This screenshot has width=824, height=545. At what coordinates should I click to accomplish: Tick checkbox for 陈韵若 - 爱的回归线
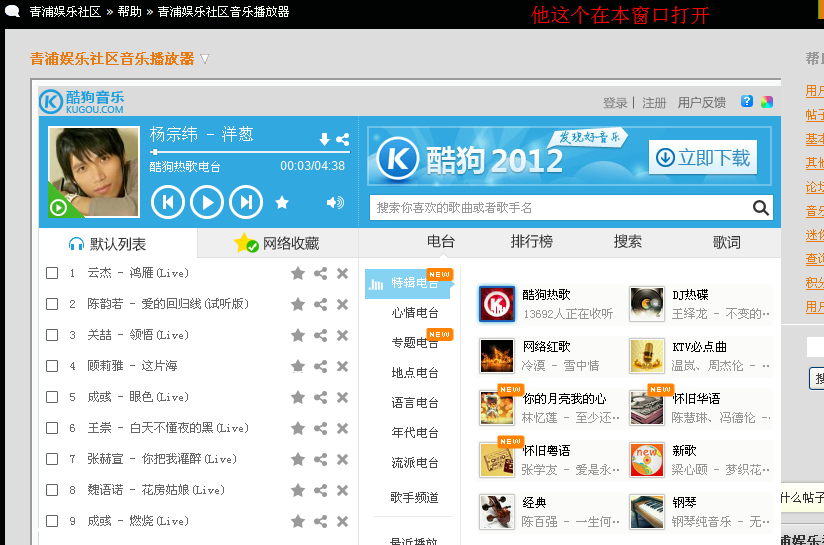[52, 304]
